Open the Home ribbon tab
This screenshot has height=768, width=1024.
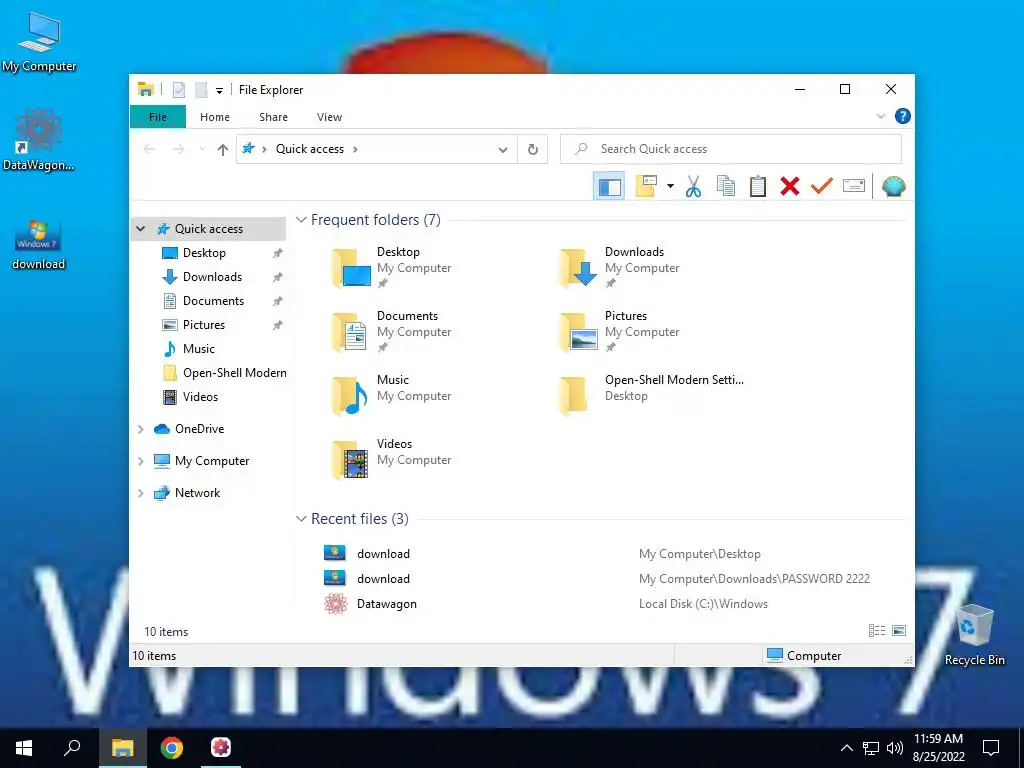point(215,117)
